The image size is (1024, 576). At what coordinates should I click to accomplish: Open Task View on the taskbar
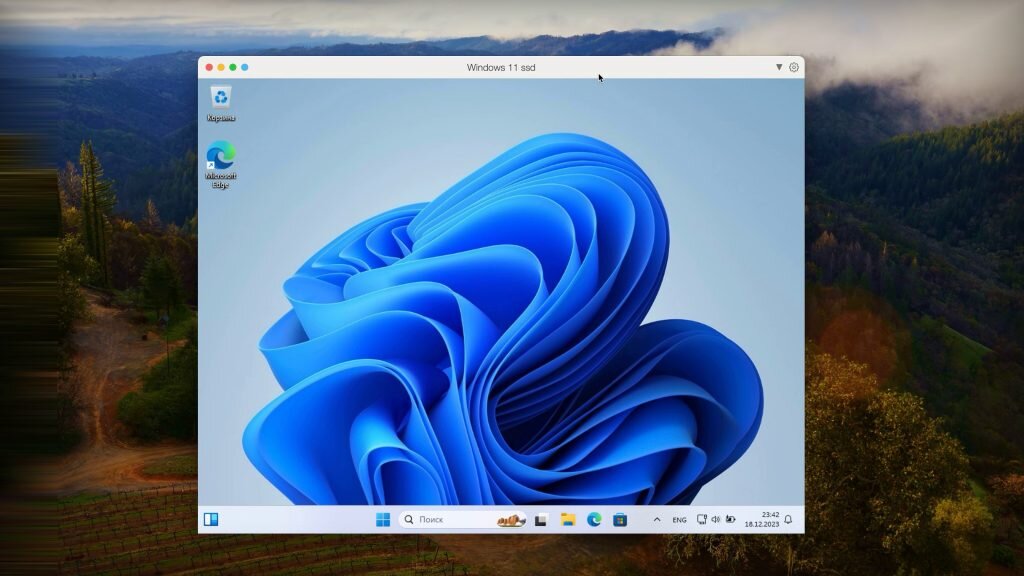[x=541, y=520]
